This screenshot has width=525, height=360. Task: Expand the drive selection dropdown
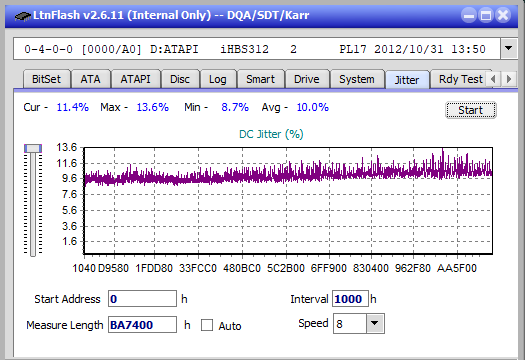click(509, 49)
